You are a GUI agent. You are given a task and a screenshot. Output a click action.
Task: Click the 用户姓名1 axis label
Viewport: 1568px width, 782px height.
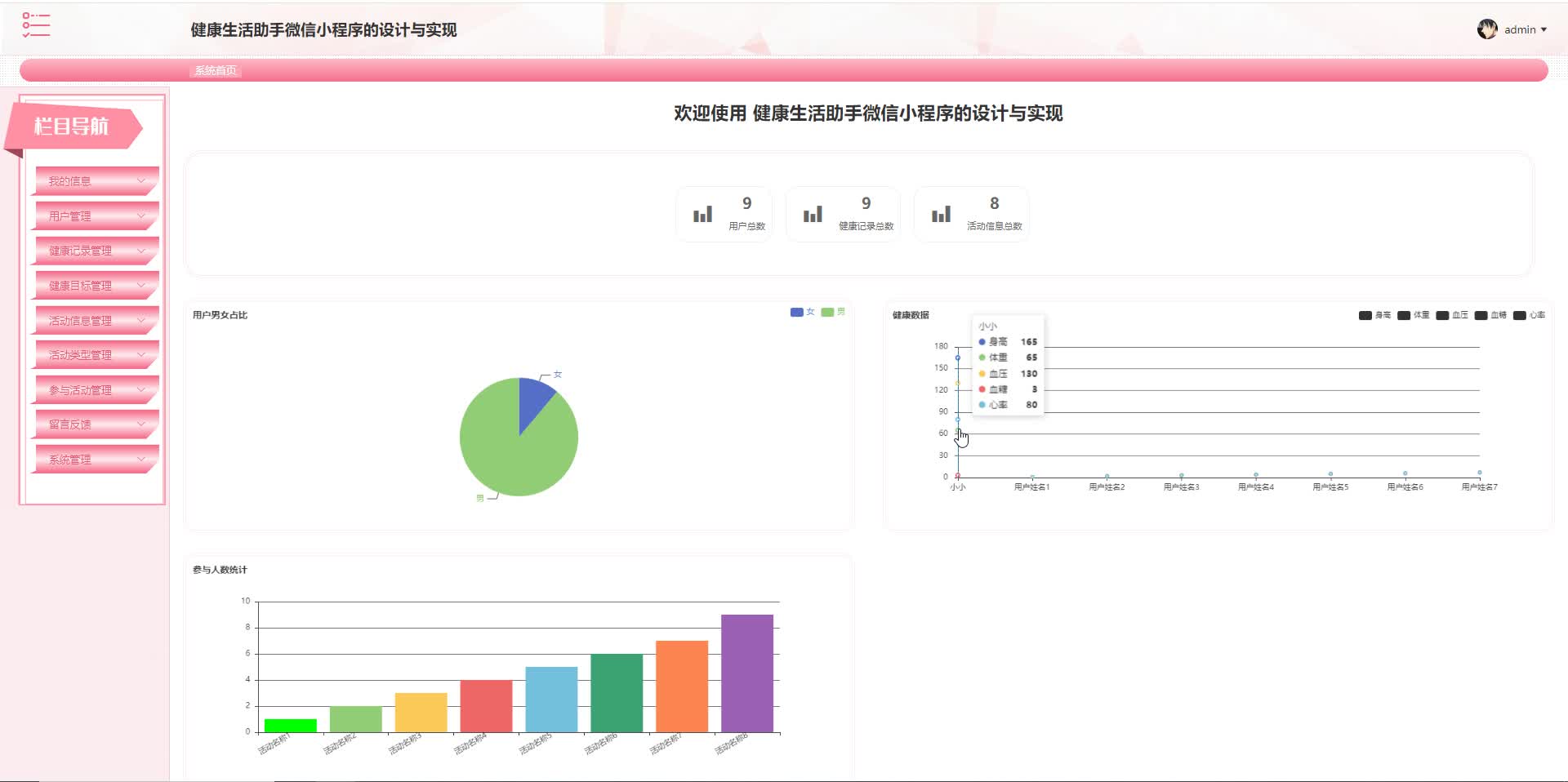pyautogui.click(x=1032, y=487)
